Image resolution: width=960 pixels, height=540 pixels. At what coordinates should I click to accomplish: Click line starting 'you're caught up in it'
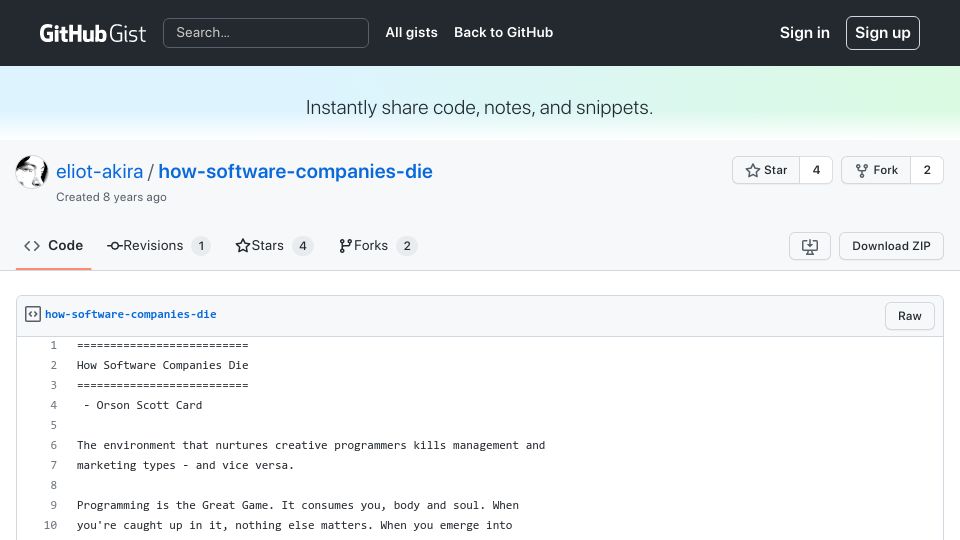294,525
